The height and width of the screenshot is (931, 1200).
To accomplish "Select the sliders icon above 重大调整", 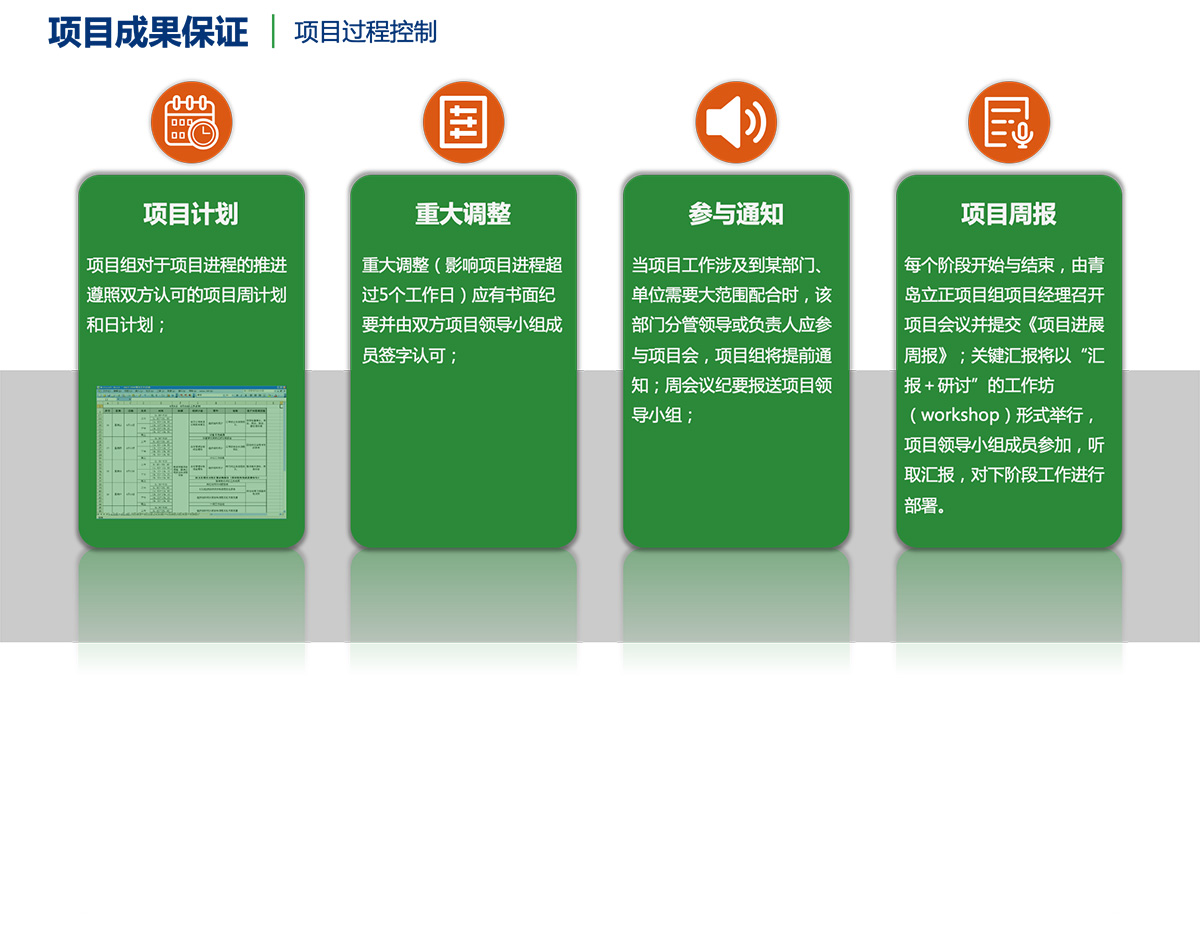I will click(463, 123).
